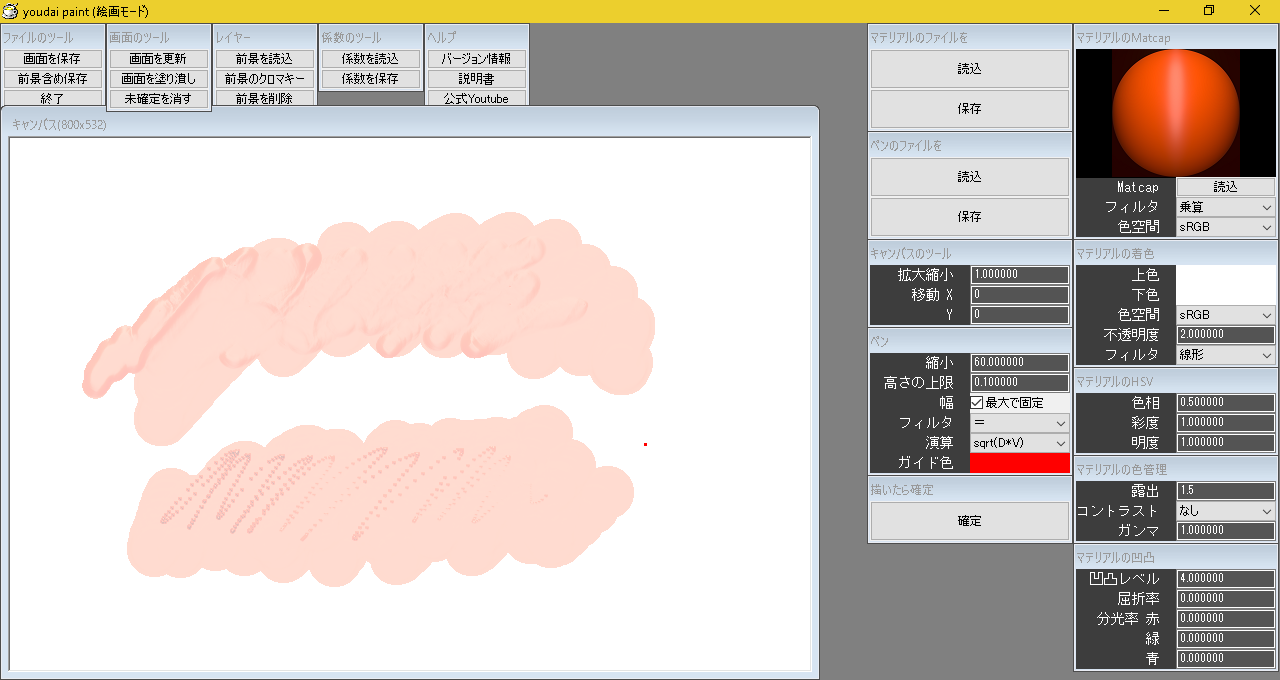Click the white 上色 color swatch
Screen dimensions: 1280x680
[x=1225, y=275]
